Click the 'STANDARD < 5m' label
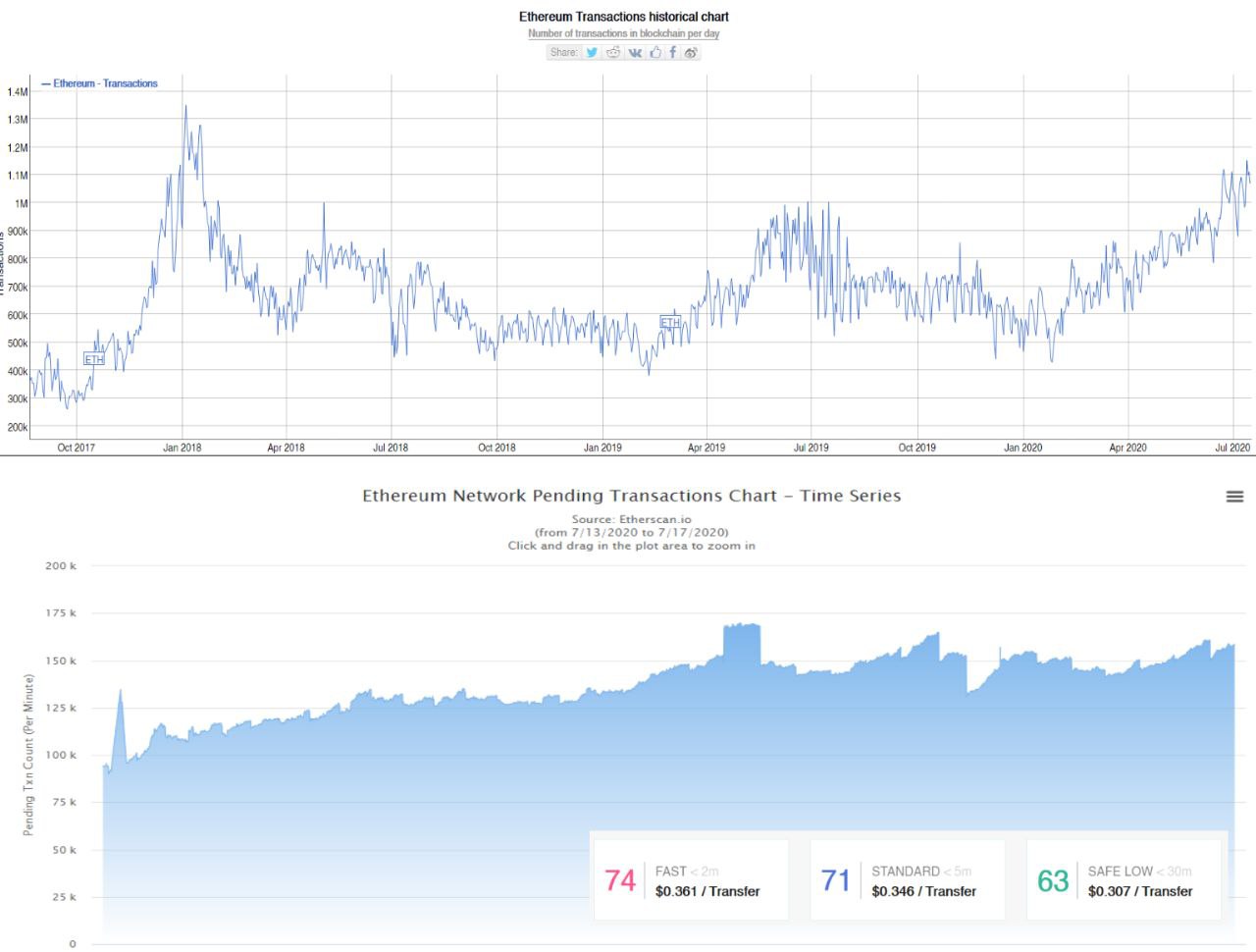 (921, 872)
